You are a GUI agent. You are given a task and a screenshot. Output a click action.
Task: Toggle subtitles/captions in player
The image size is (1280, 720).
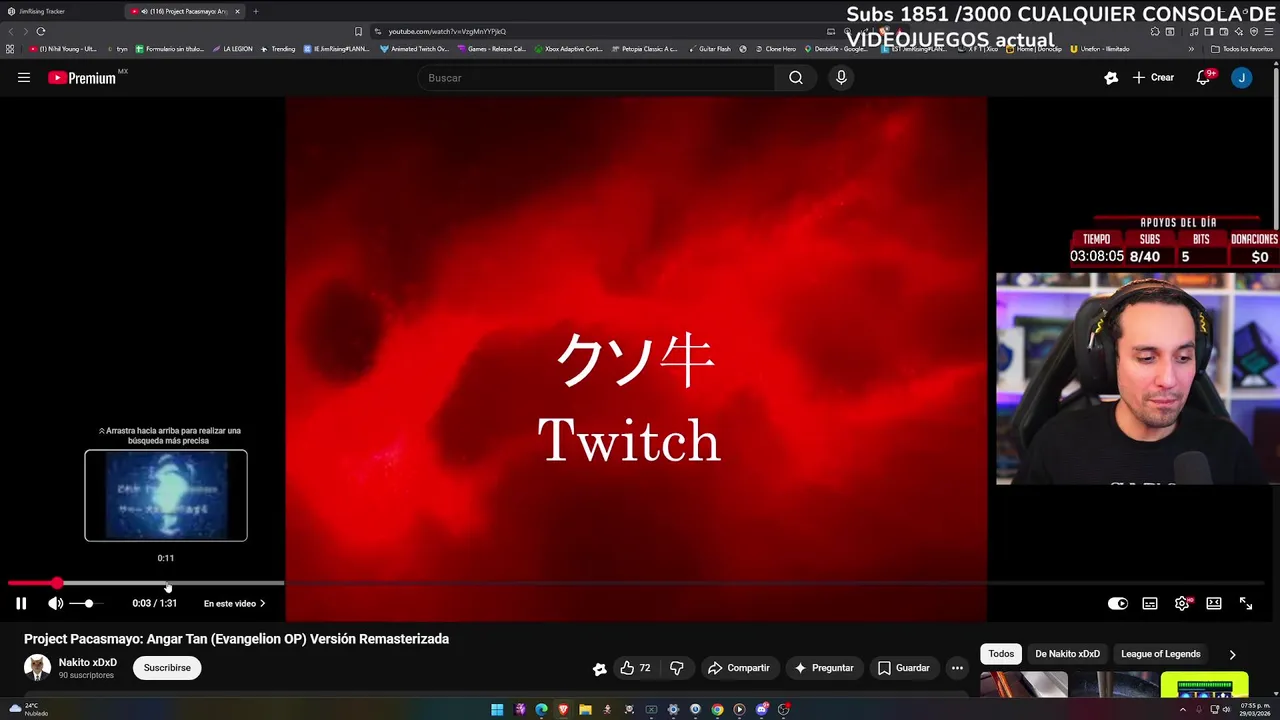(1150, 603)
